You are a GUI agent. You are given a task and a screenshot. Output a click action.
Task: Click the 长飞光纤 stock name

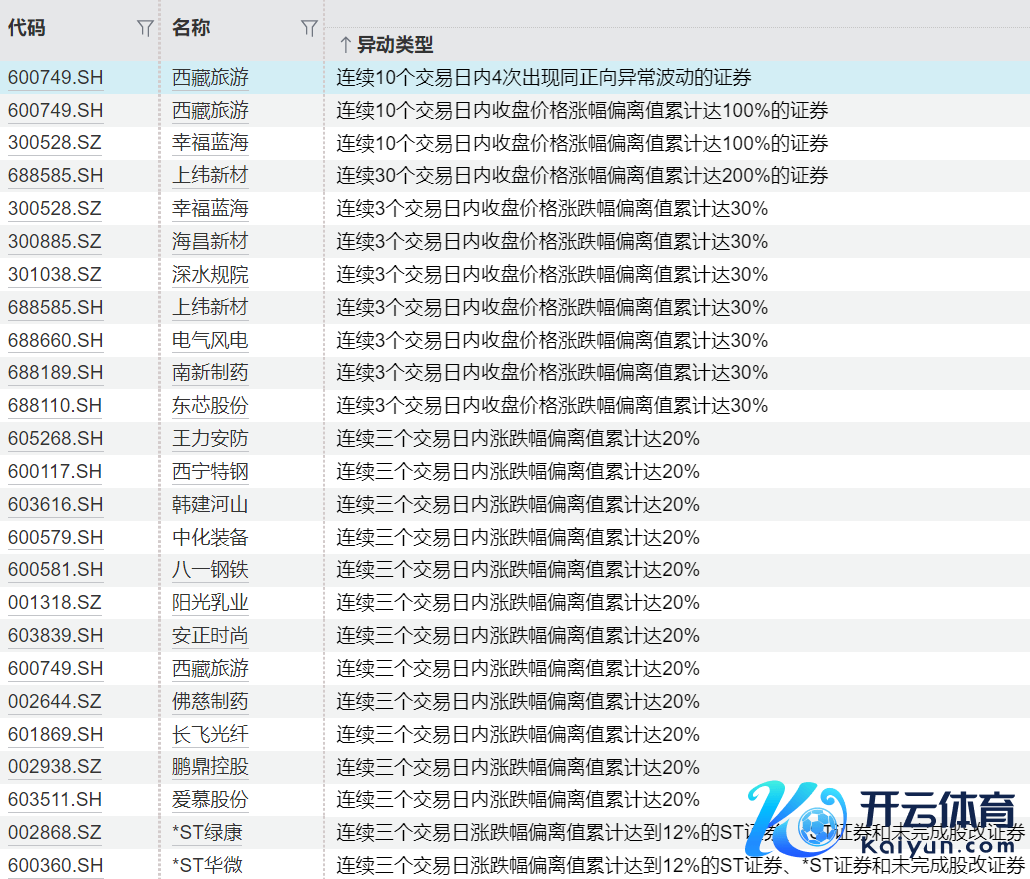[210, 734]
